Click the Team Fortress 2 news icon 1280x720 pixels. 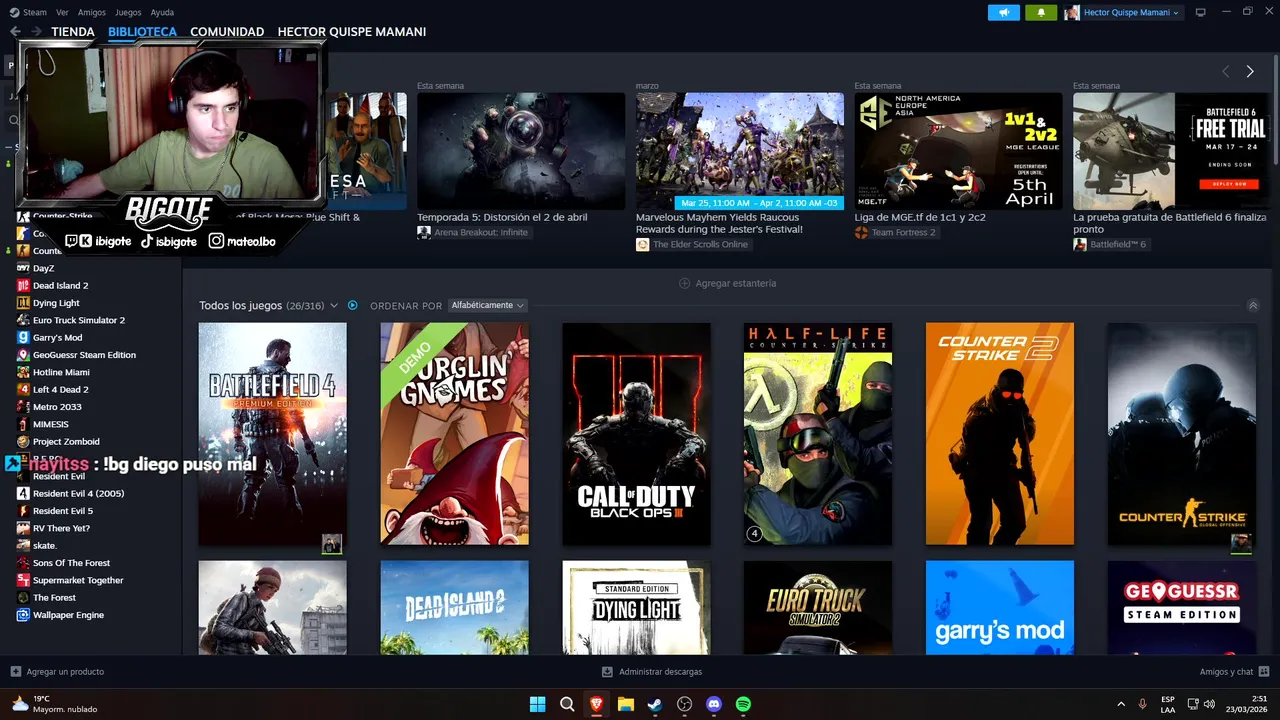coord(861,232)
